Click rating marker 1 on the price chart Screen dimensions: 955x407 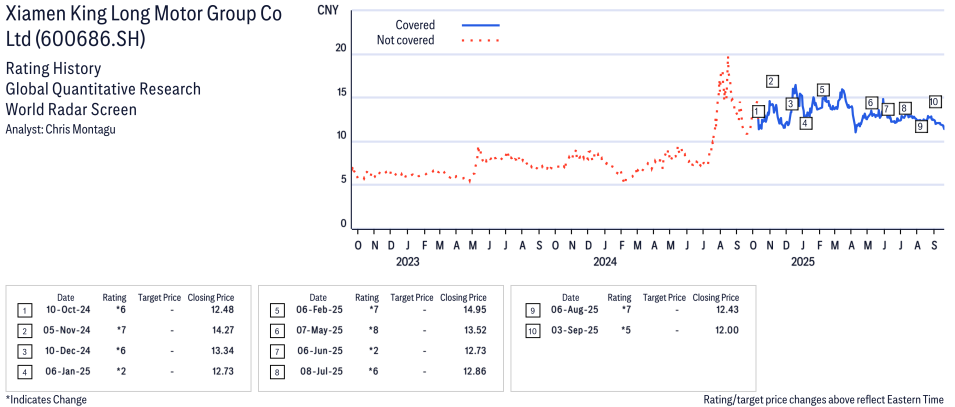click(x=758, y=112)
